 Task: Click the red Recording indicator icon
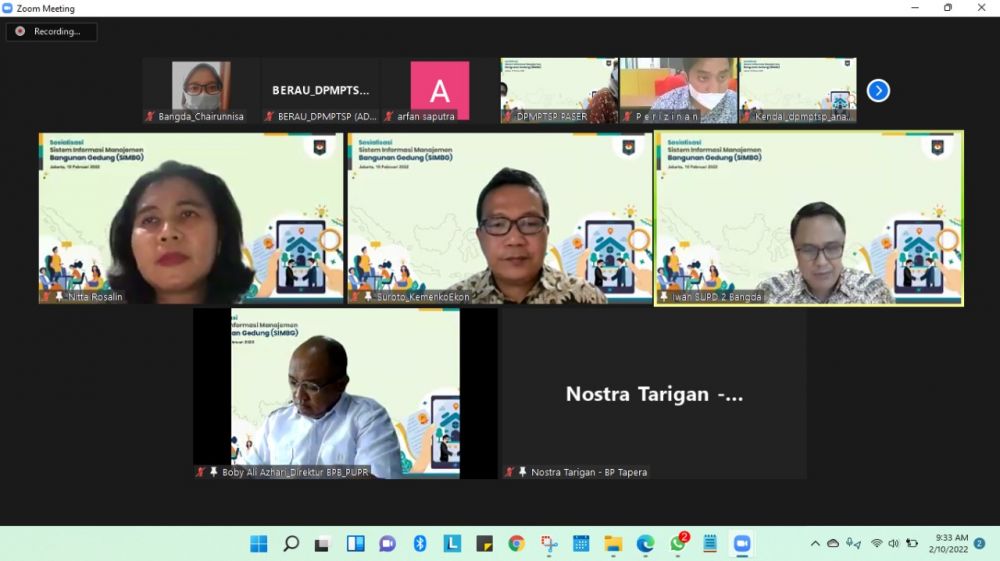click(20, 32)
